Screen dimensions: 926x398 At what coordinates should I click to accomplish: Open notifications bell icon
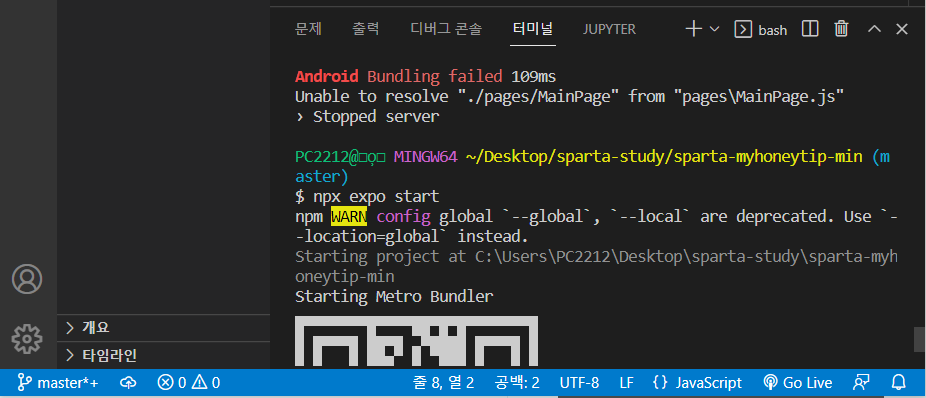899,382
